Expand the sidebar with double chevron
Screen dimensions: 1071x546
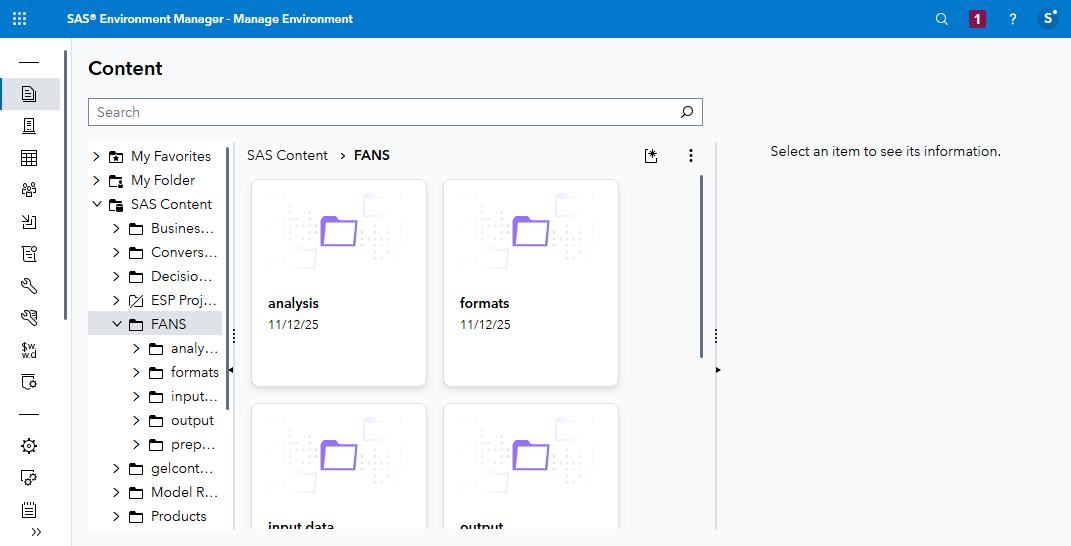pyautogui.click(x=36, y=532)
